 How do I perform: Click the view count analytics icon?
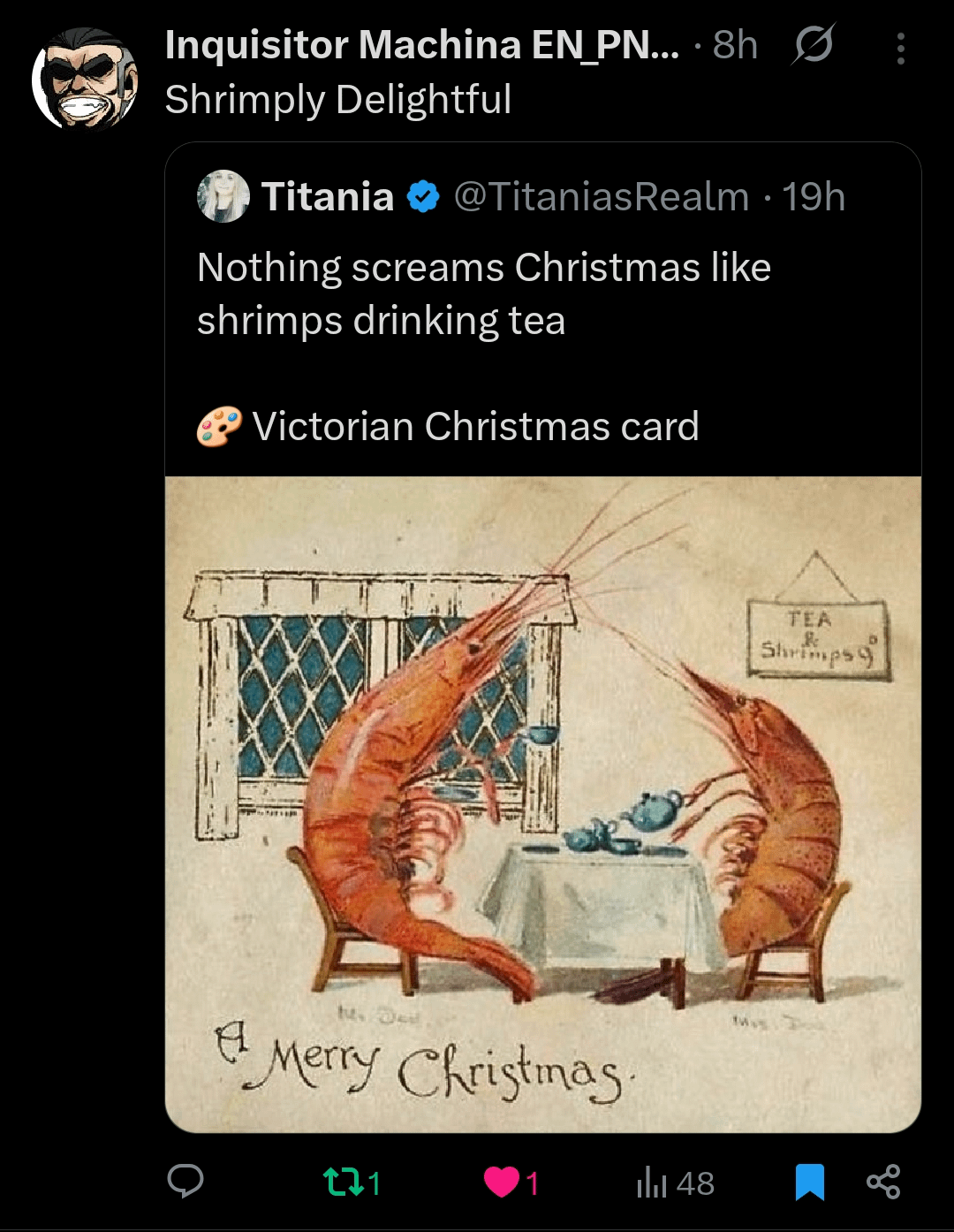[652, 1183]
